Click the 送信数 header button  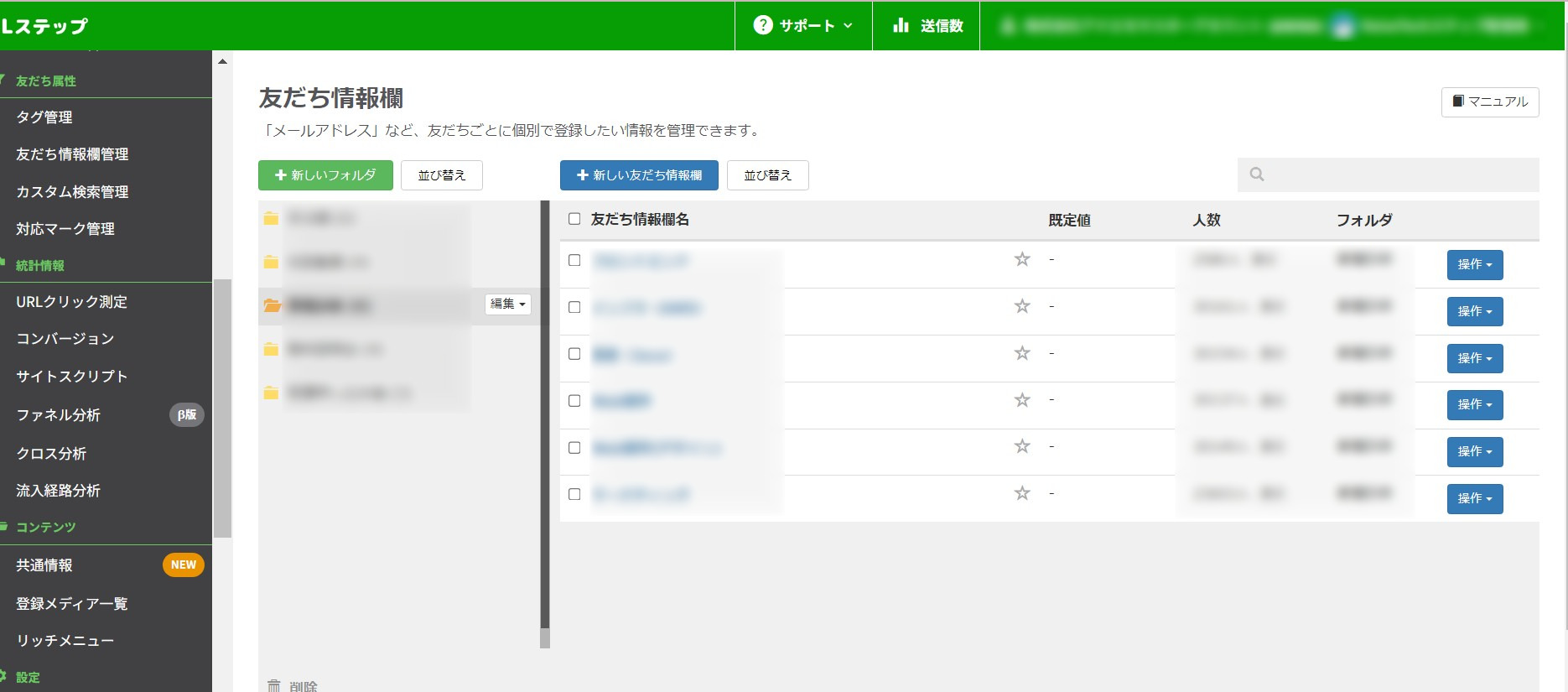(927, 25)
